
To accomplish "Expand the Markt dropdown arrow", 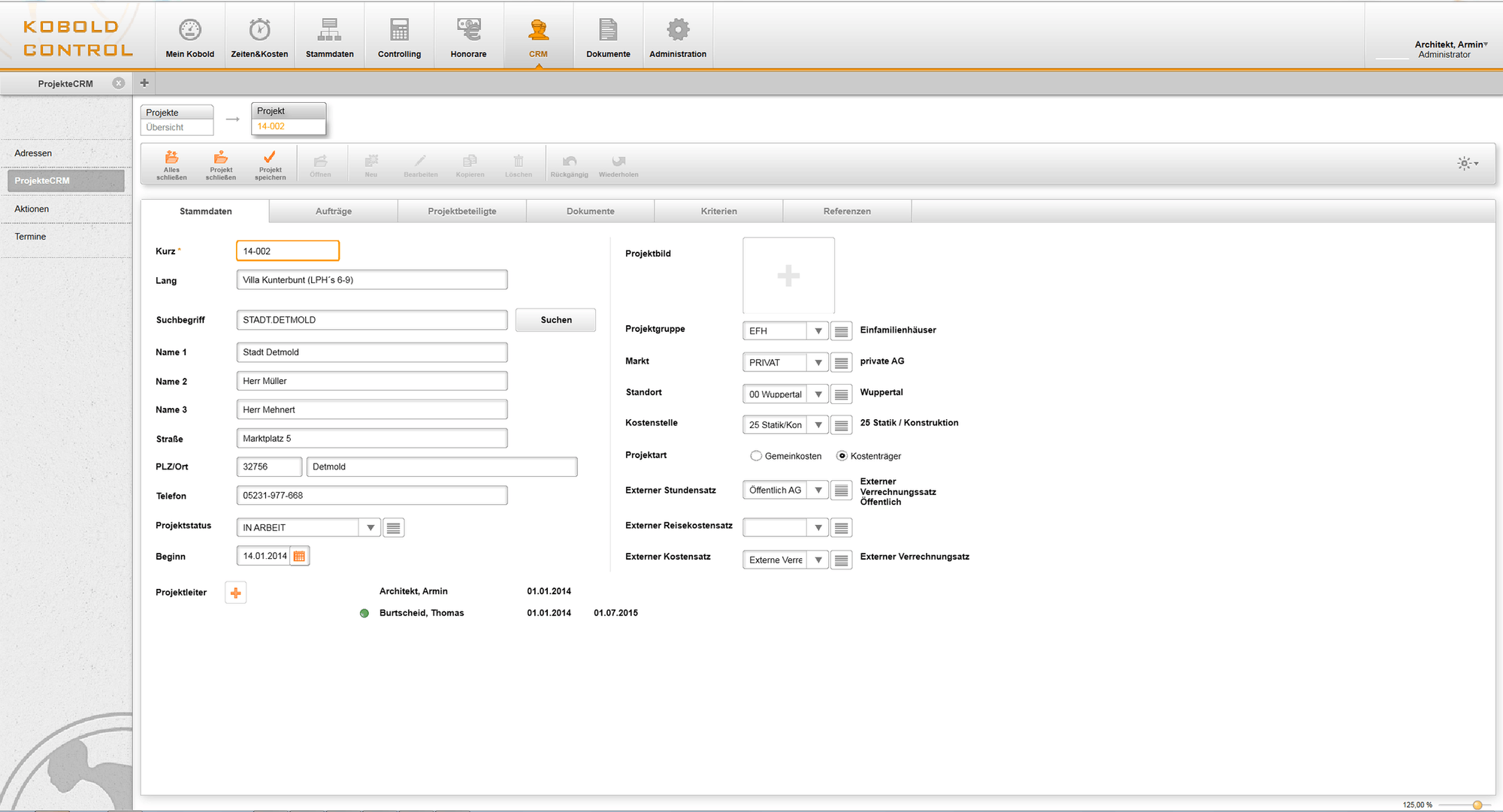I will [x=818, y=363].
